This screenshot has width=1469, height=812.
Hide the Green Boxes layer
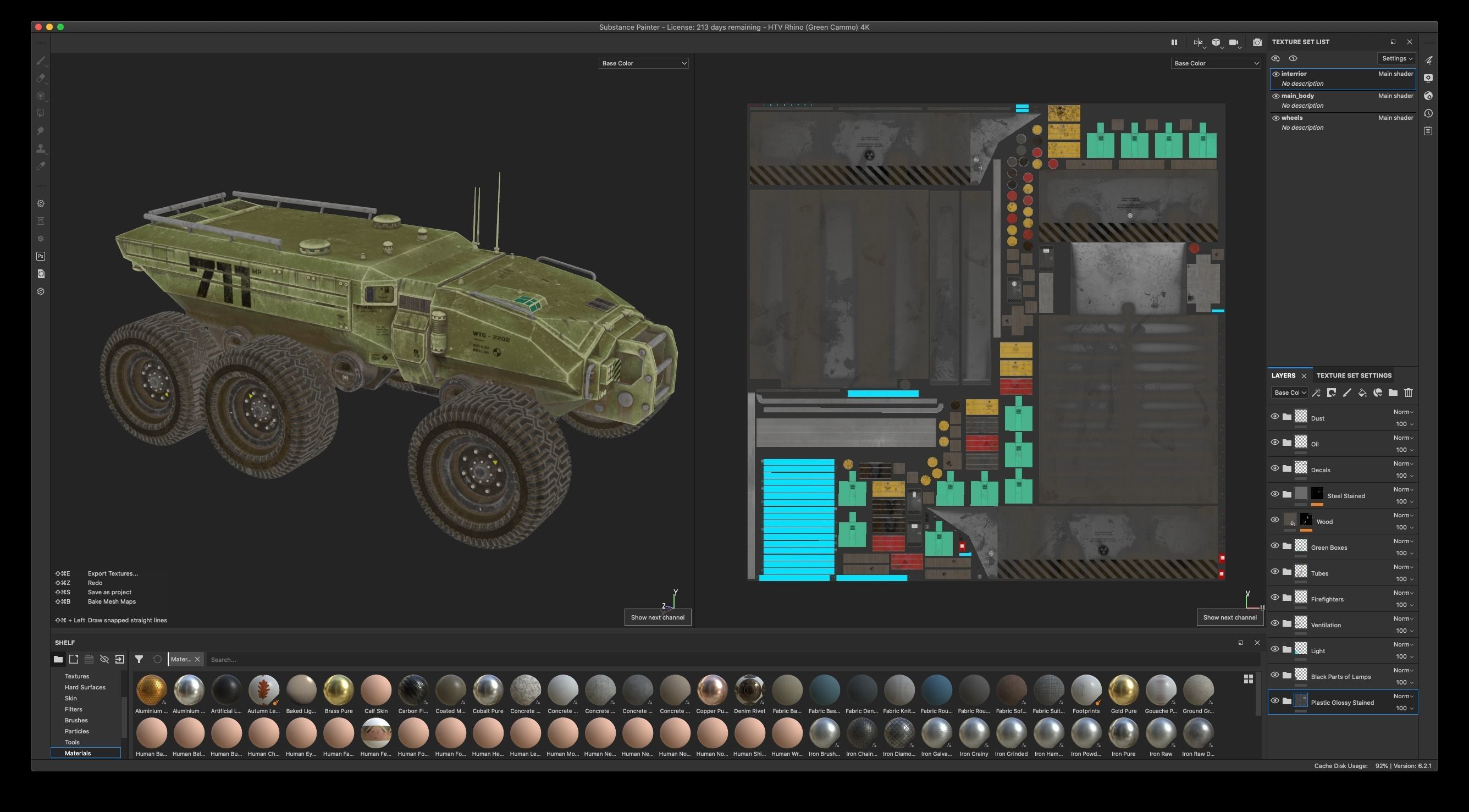tap(1274, 546)
